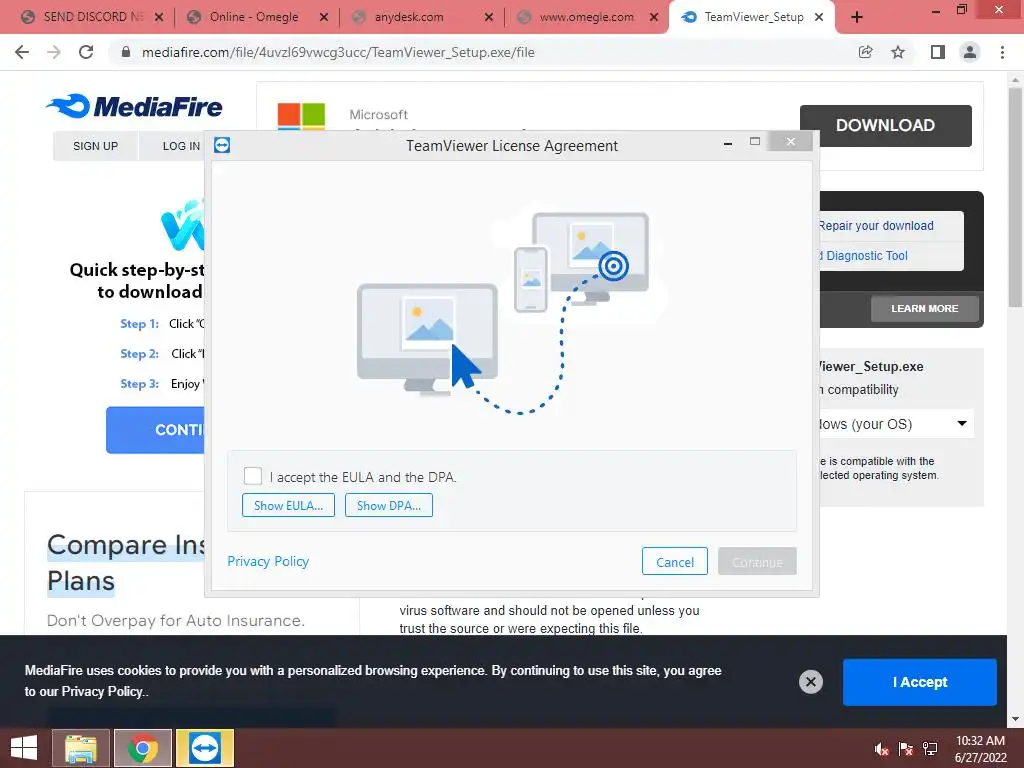Open the Chrome three-dot menu
Image resolution: width=1024 pixels, height=768 pixels.
tap(1002, 52)
